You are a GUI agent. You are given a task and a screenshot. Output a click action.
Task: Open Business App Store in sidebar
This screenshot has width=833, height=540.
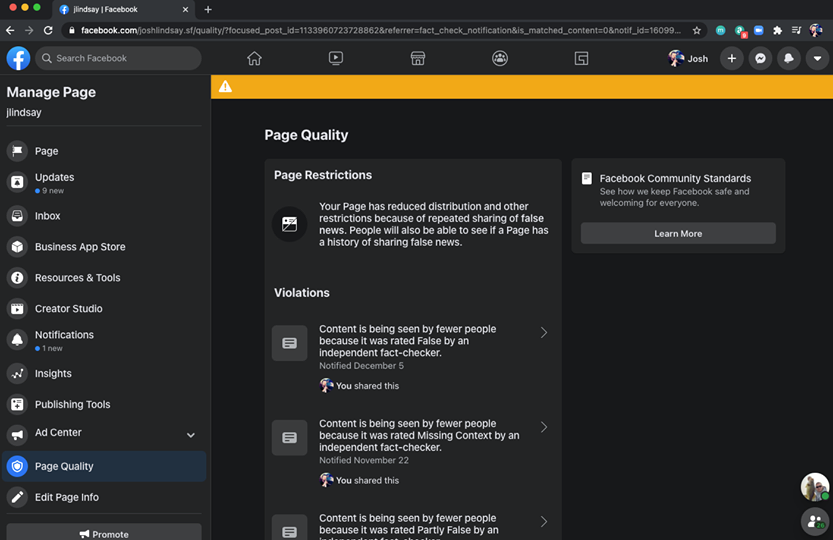(104, 247)
